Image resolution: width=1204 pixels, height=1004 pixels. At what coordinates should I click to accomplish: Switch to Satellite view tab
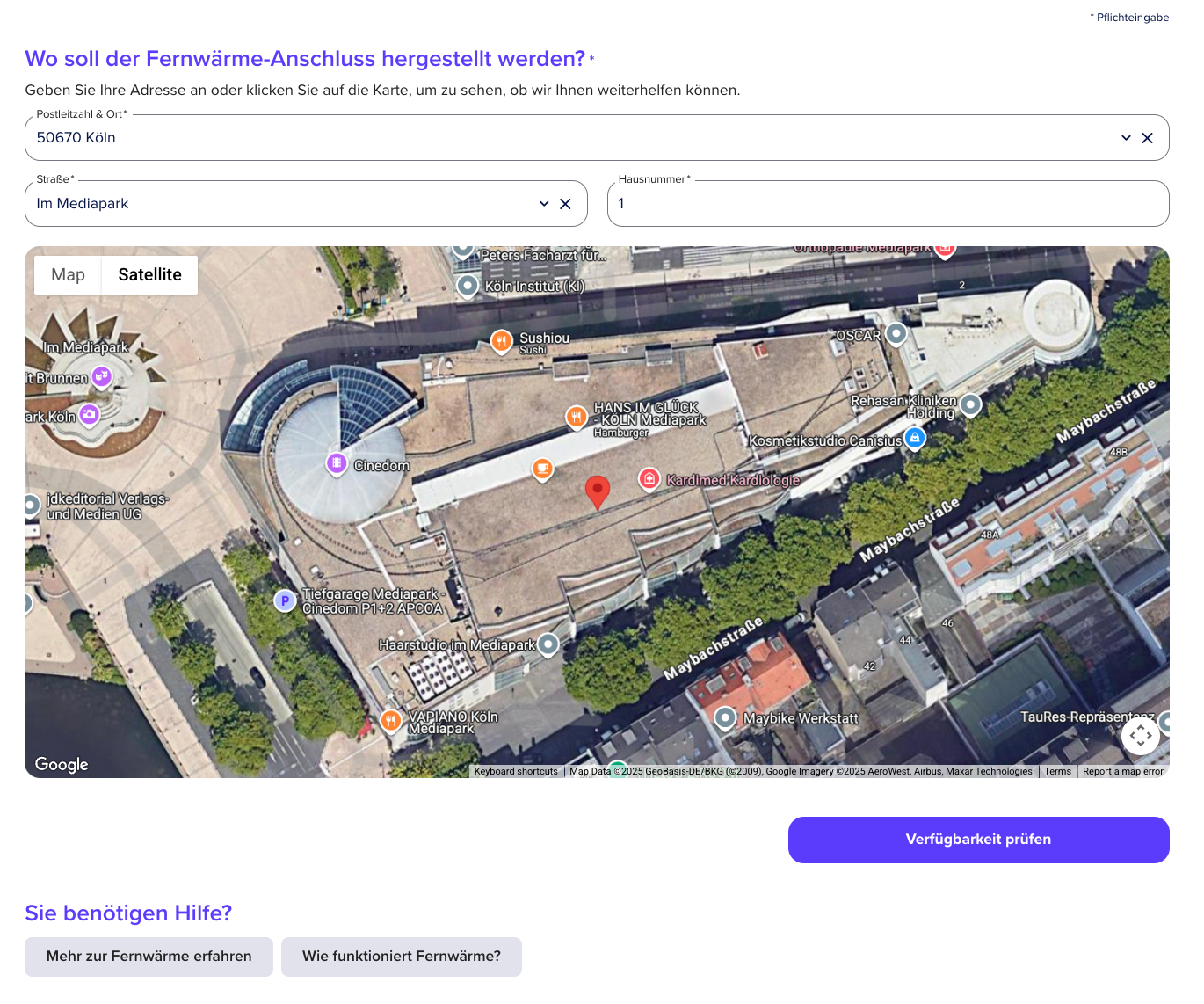[149, 275]
